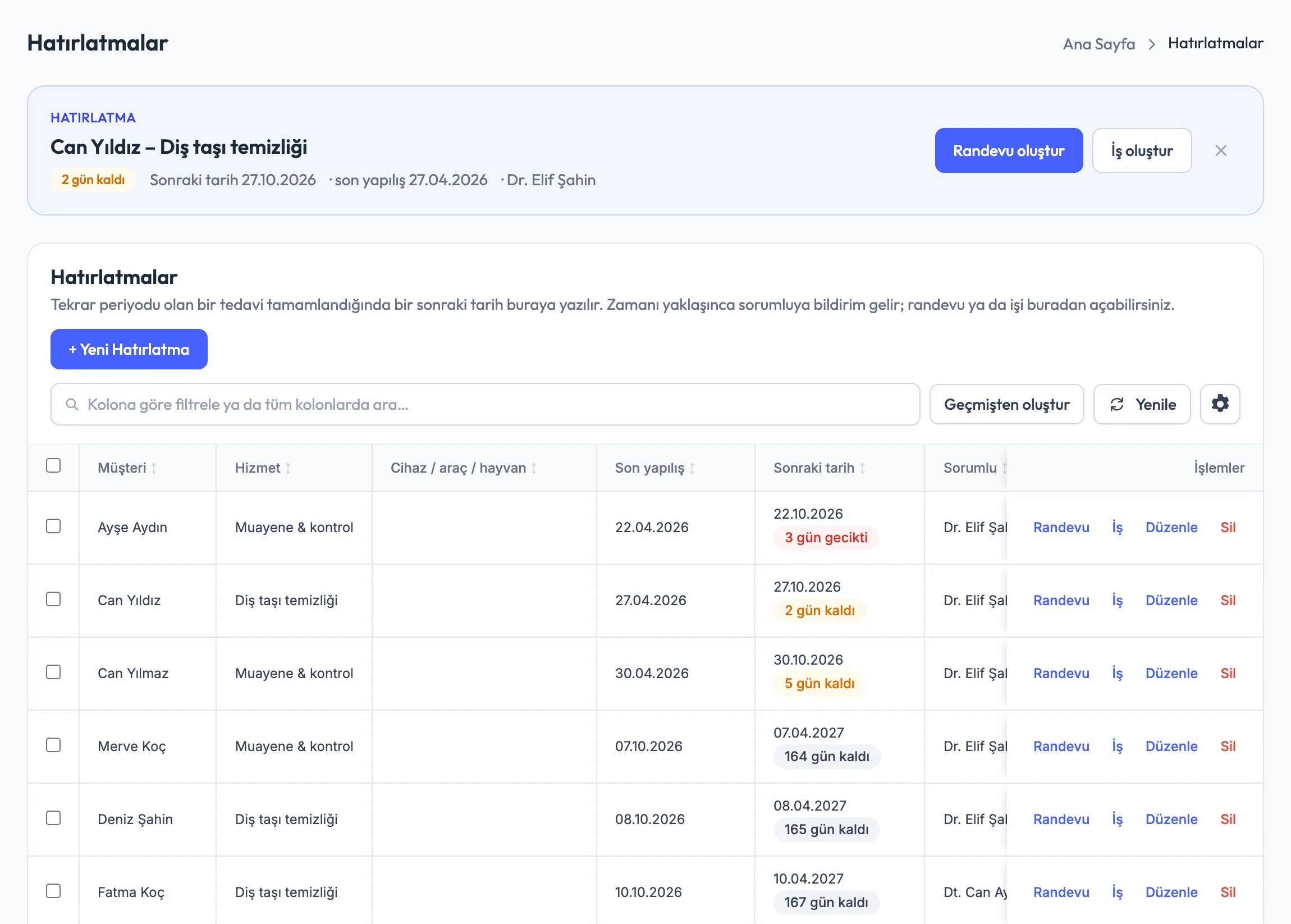Dismiss the Can Yıldız reminder banner
Screen dimensions: 1291x924
(x=1220, y=151)
